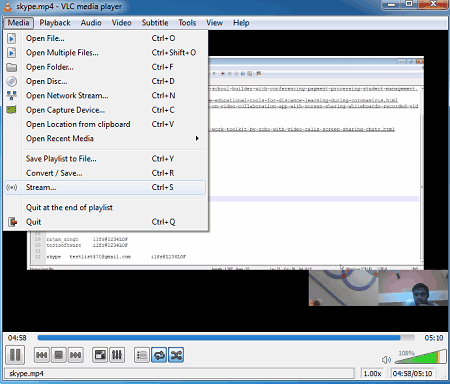Viewport: 450px width, 384px height.
Task: Open the Media menu
Action: (x=19, y=23)
